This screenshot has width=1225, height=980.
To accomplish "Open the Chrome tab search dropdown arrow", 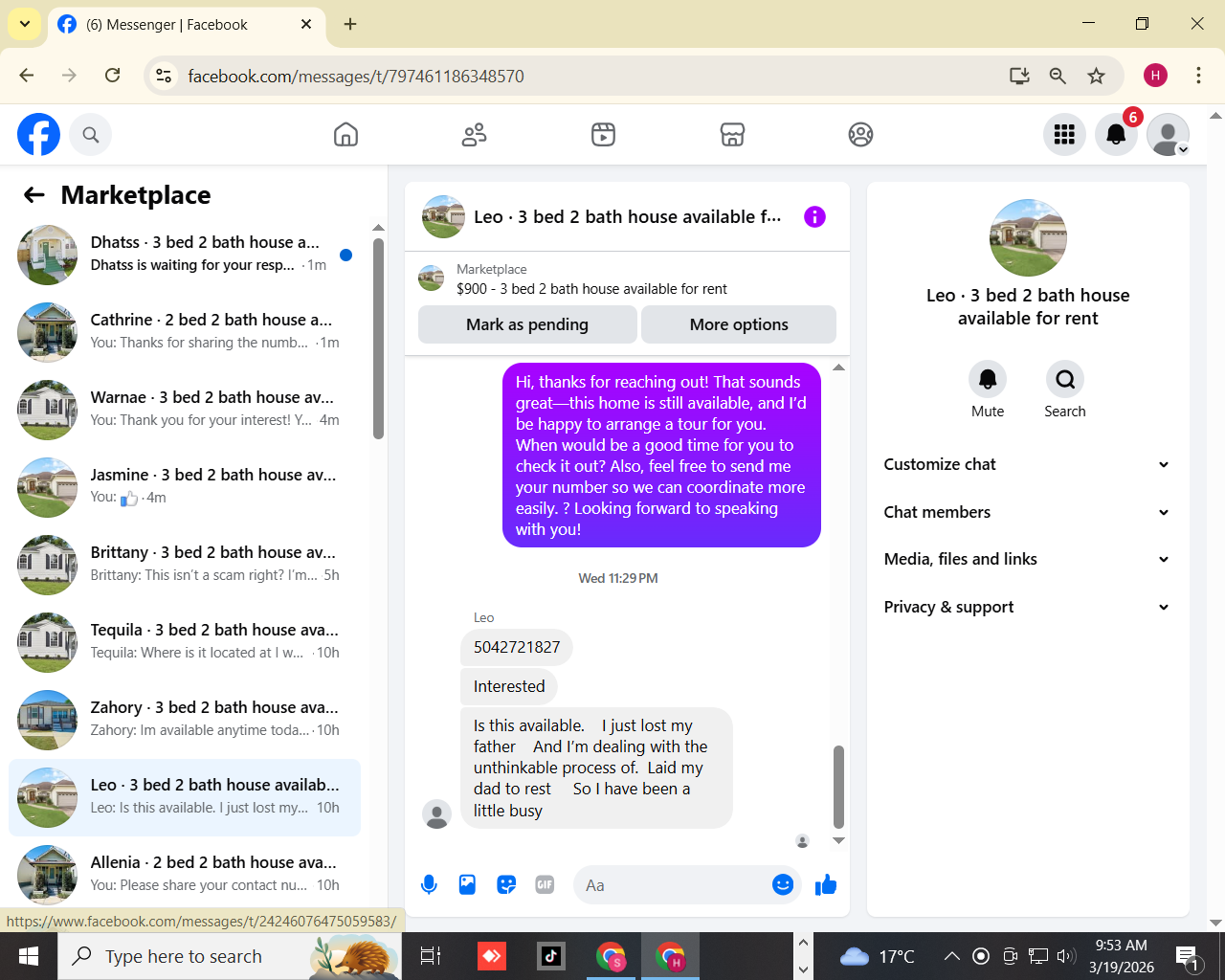I will 24,24.
